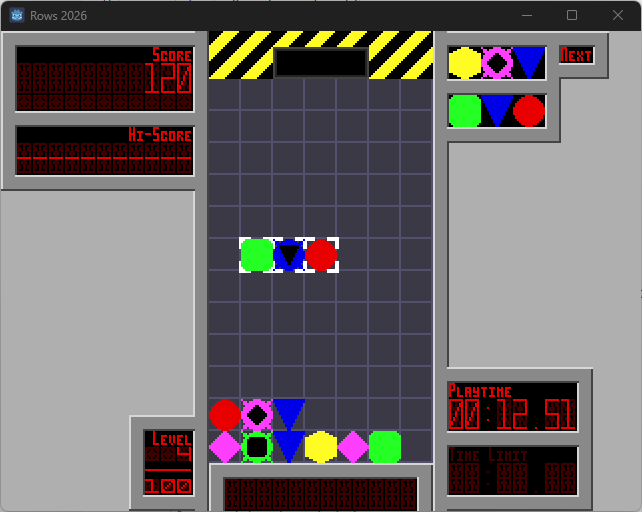The image size is (642, 512).
Task: Click the dashed Hi-Score value display
Action: click(104, 158)
